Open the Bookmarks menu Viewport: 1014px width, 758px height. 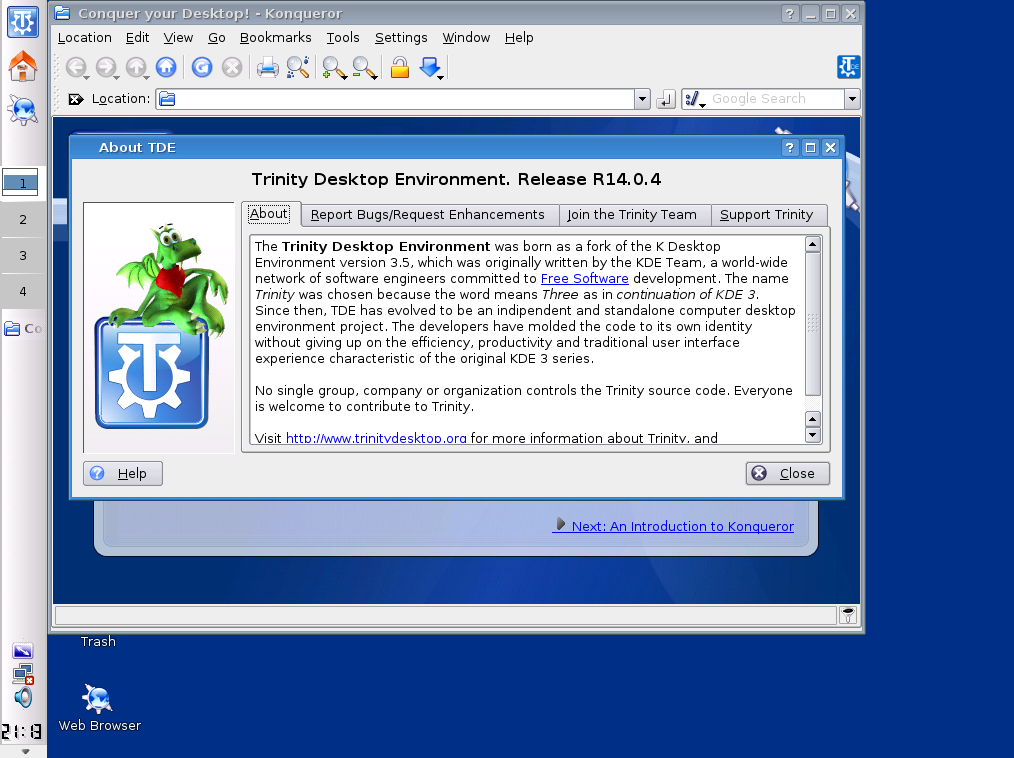[x=275, y=37]
